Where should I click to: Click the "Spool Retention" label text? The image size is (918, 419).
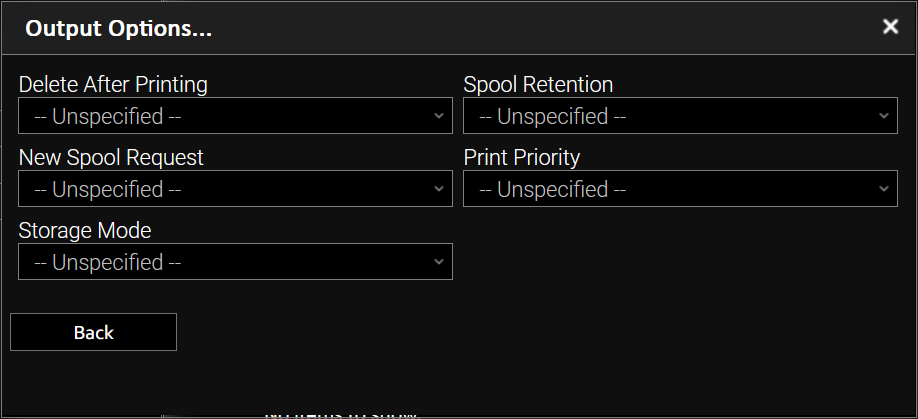[x=538, y=84]
